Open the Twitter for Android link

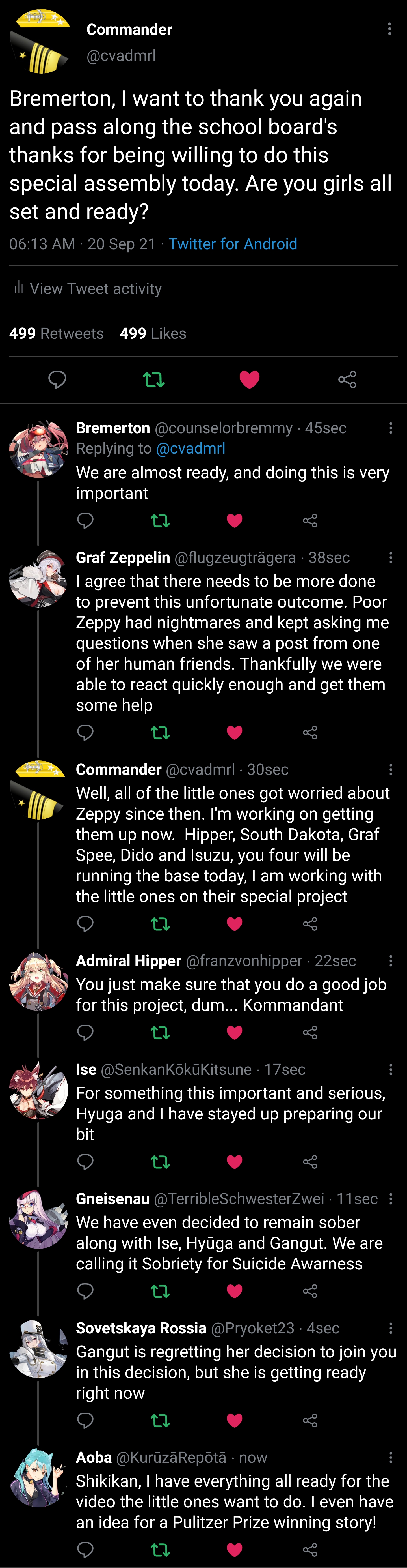coord(233,244)
